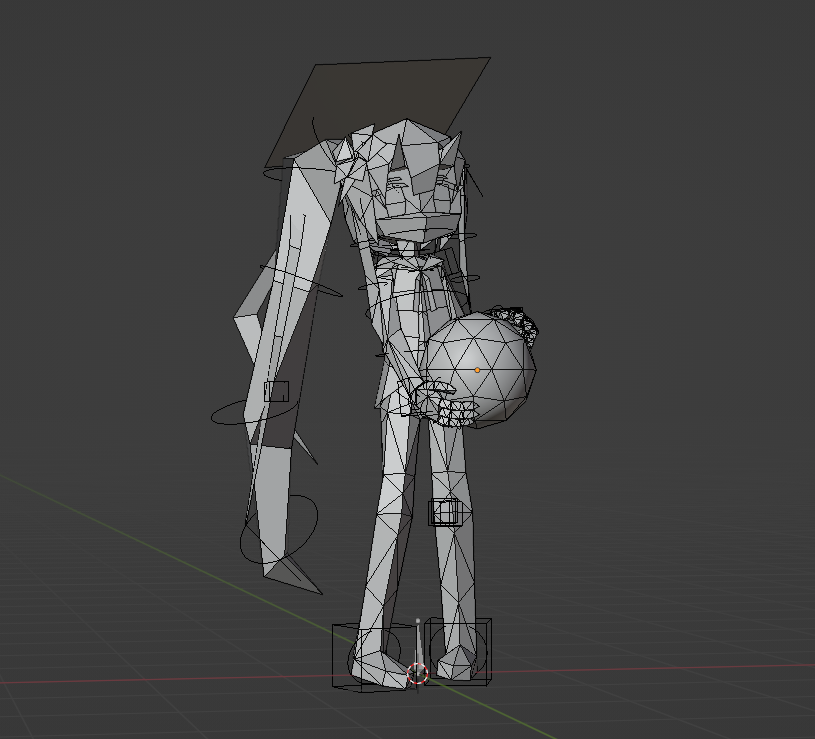Click the orange origin dot on sphere
This screenshot has width=815, height=739.
pos(477,370)
